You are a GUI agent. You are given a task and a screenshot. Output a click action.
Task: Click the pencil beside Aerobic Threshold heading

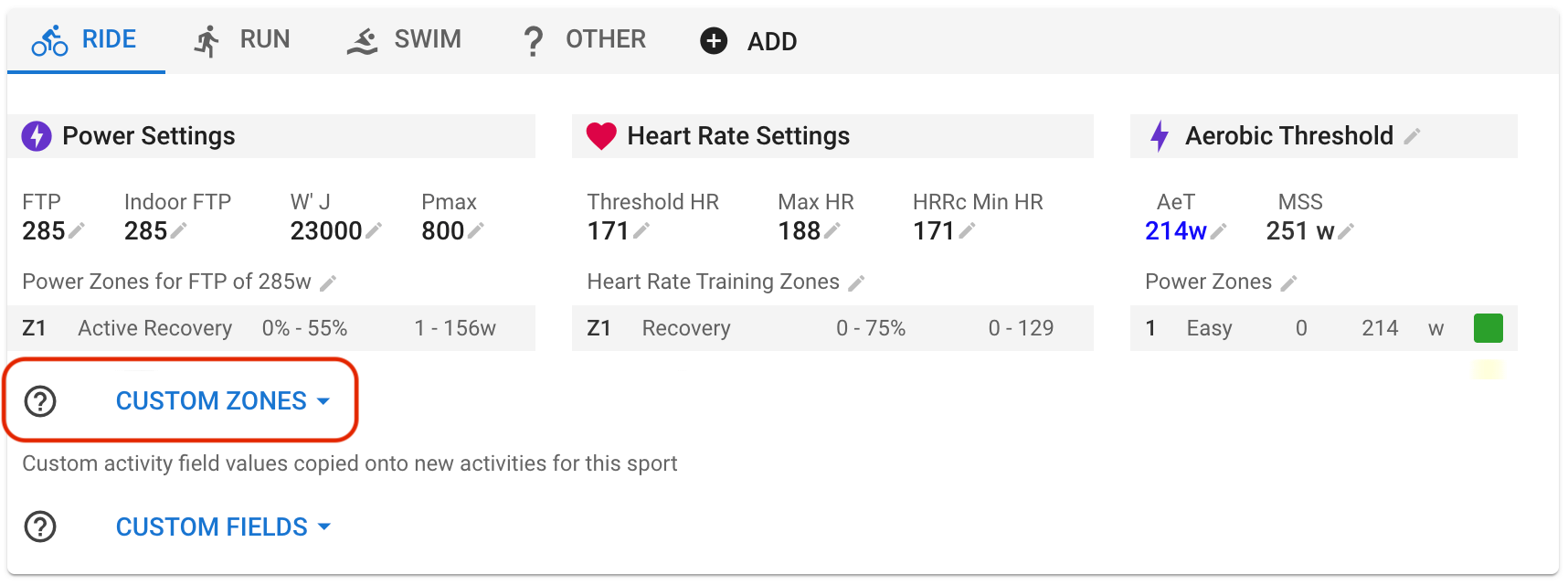[1413, 136]
